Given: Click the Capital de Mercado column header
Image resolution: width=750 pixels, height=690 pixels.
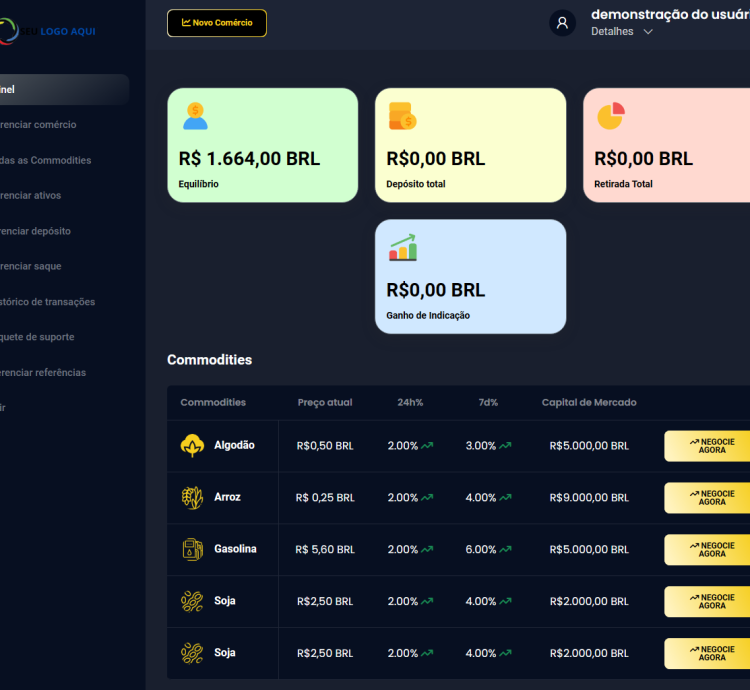Looking at the screenshot, I should (588, 403).
